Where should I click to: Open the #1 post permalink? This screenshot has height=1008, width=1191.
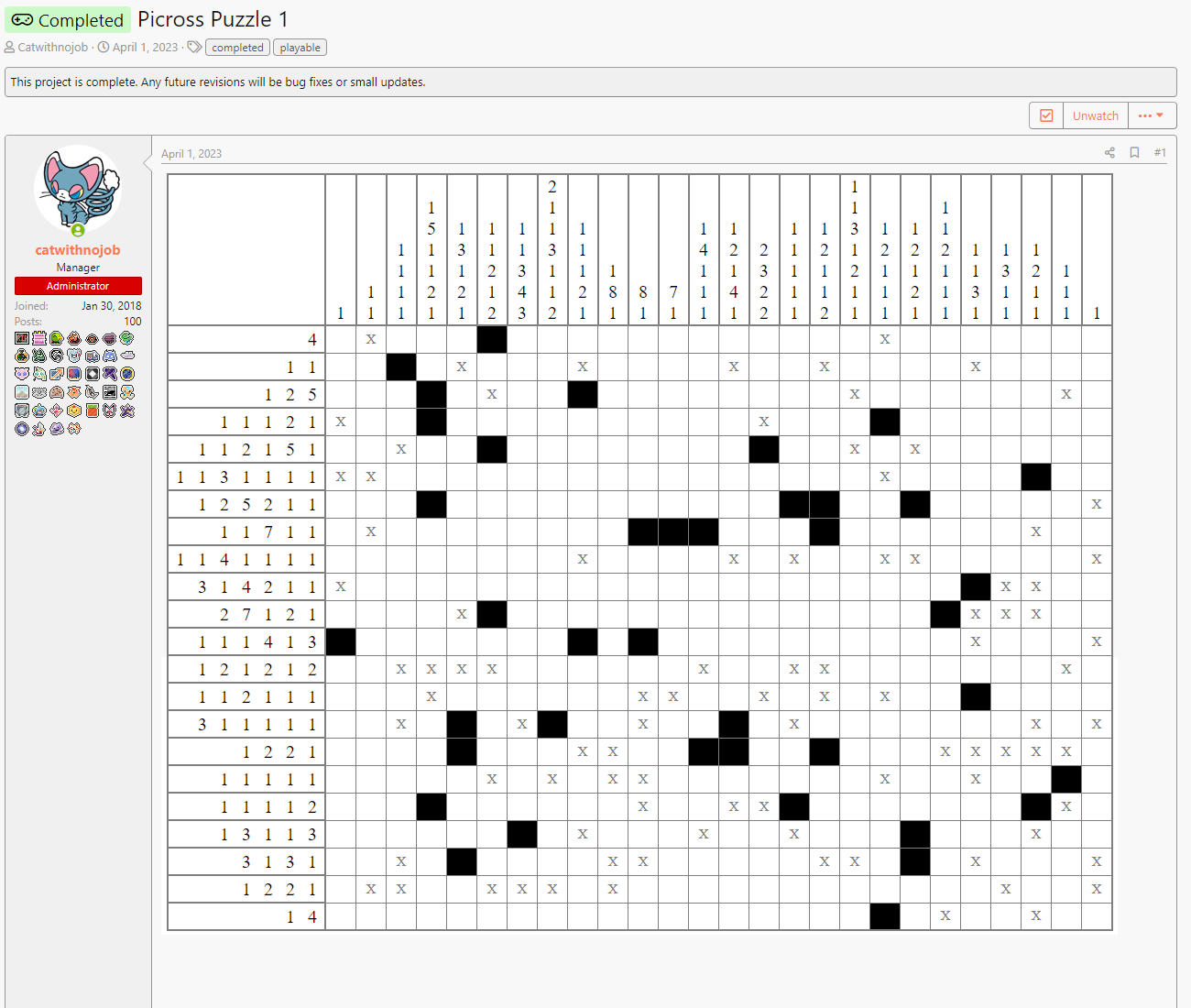(x=1160, y=153)
